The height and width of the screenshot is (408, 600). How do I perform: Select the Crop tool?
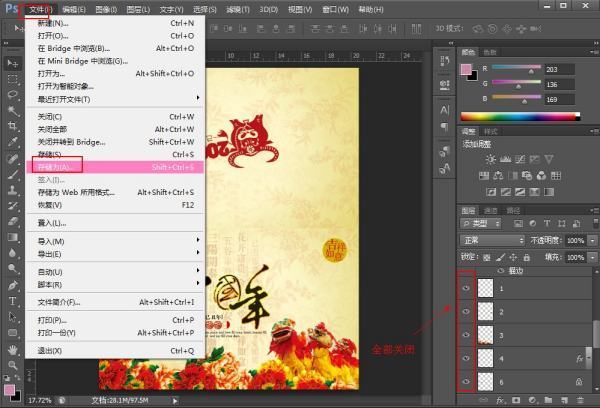13,126
